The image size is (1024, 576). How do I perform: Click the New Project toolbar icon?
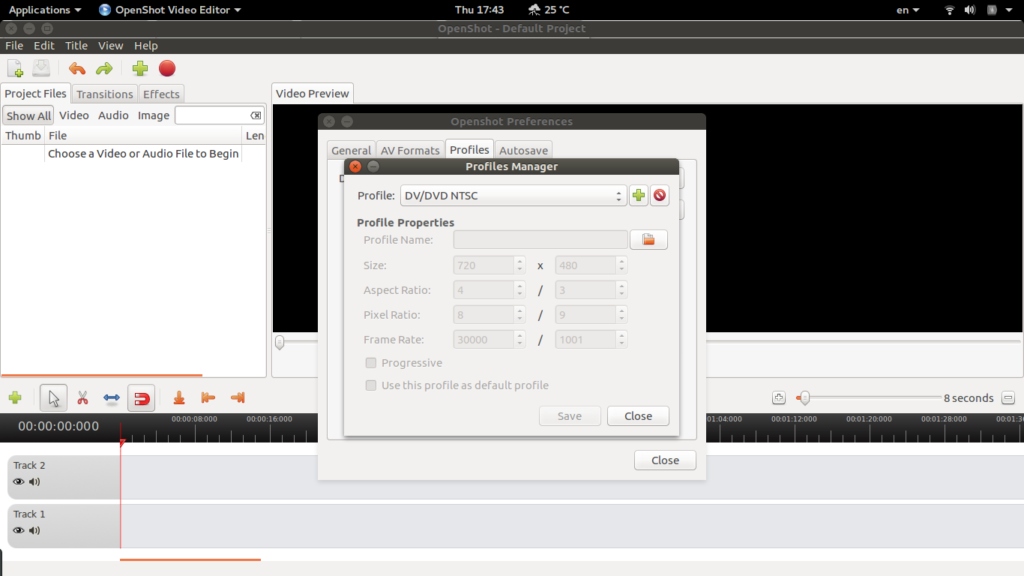[x=15, y=69]
